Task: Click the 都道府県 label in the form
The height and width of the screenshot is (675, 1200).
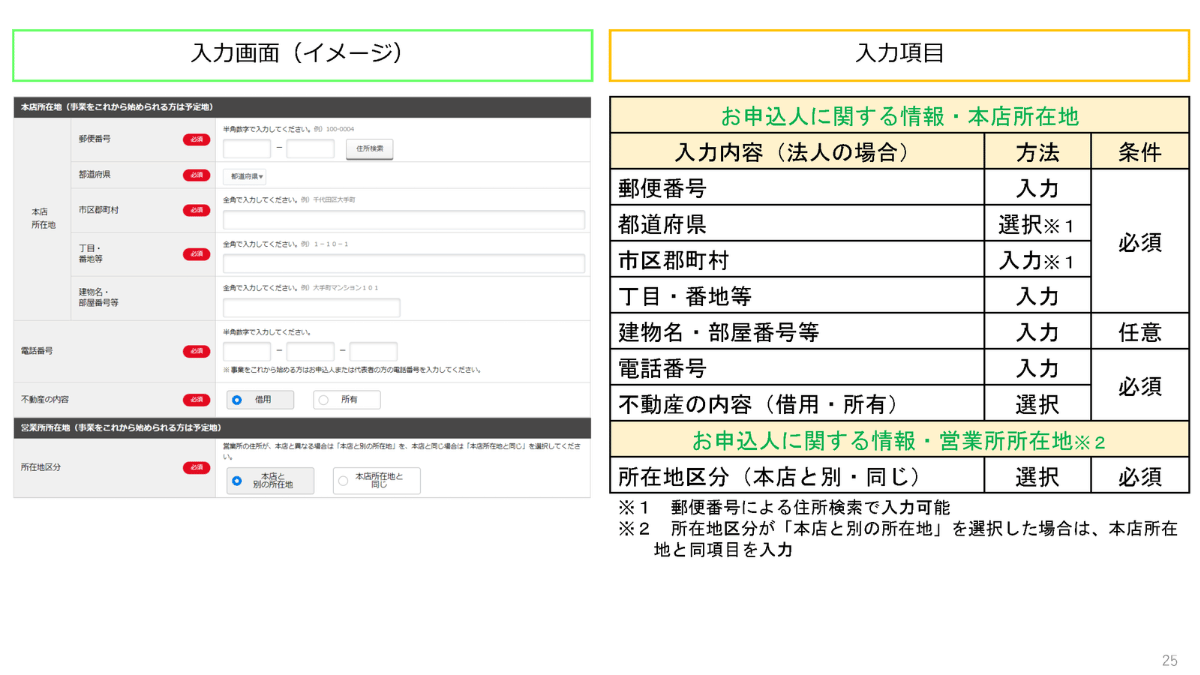Action: pyautogui.click(x=95, y=175)
